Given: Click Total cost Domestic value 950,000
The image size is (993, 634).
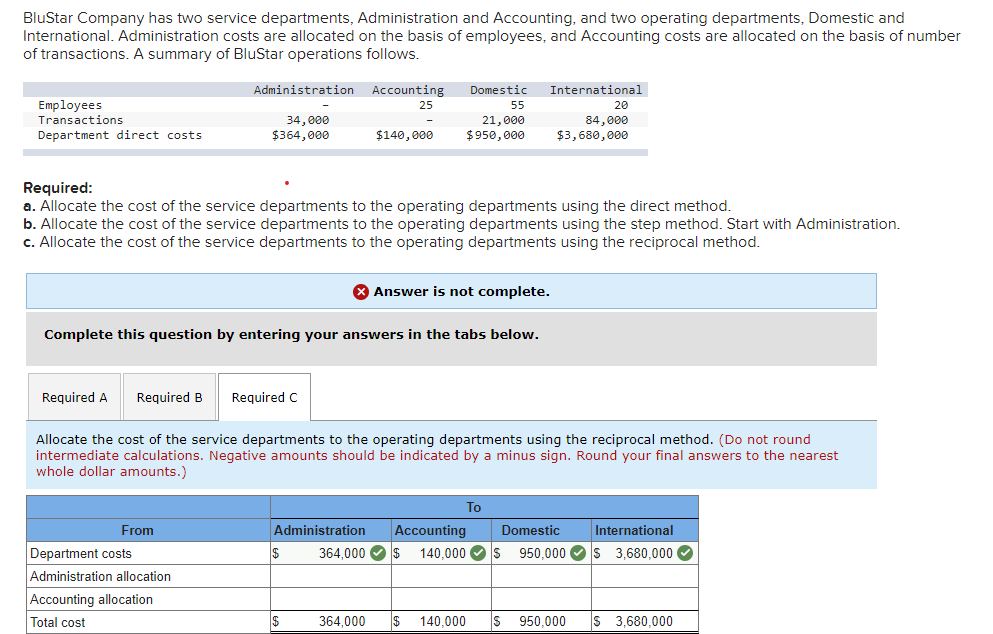Looking at the screenshot, I should pyautogui.click(x=542, y=621).
